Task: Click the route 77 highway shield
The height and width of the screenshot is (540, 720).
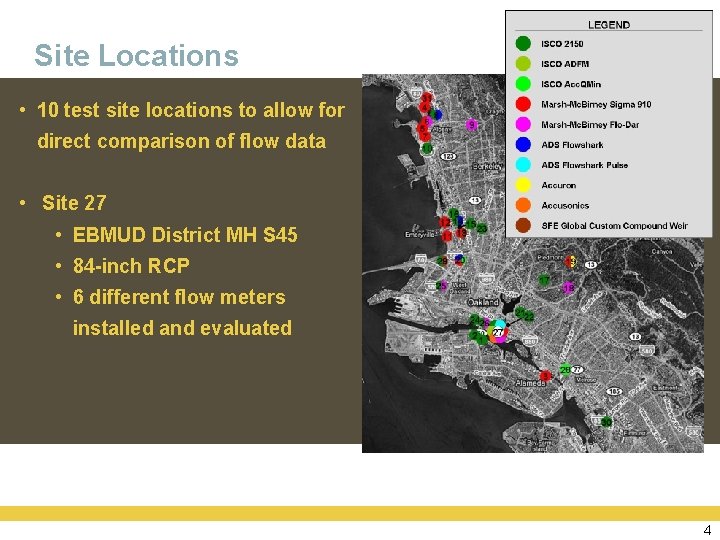Action: 578,369
